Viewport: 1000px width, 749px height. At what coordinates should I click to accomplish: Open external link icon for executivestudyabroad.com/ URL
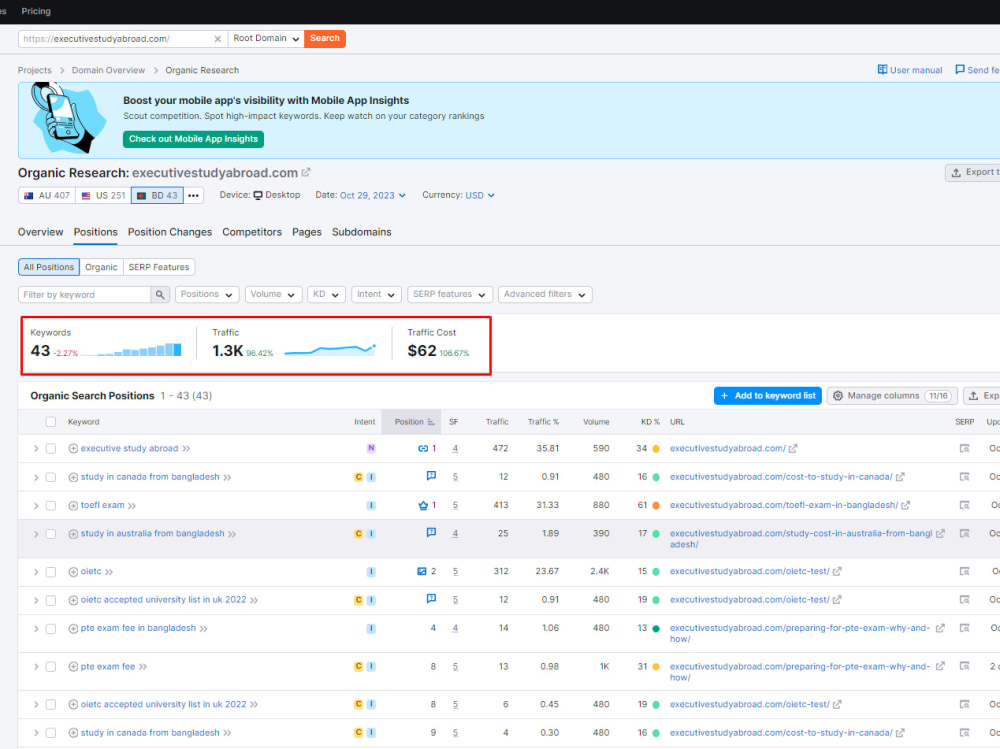793,449
